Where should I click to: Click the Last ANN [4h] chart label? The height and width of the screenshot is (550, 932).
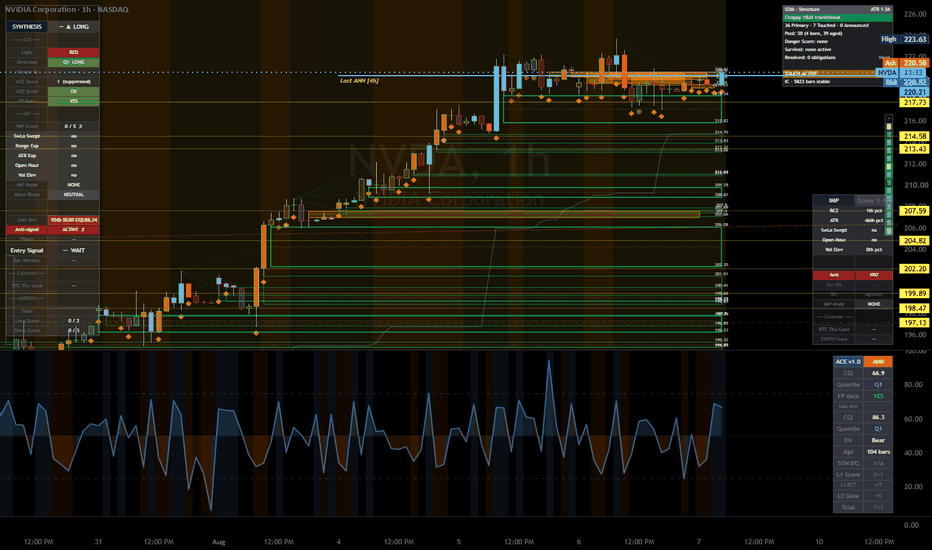359,80
